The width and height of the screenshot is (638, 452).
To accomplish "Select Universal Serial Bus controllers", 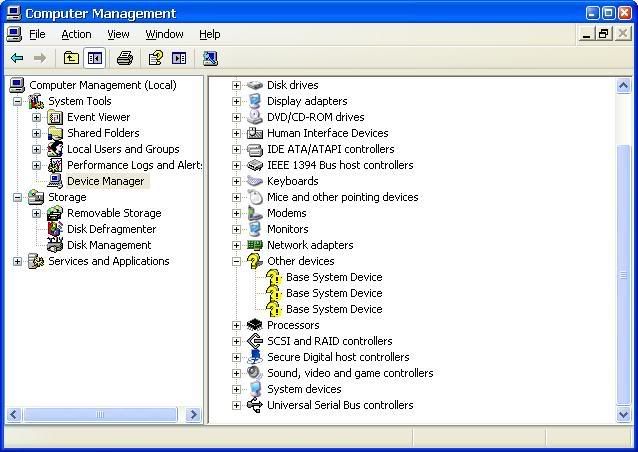I will (x=339, y=405).
